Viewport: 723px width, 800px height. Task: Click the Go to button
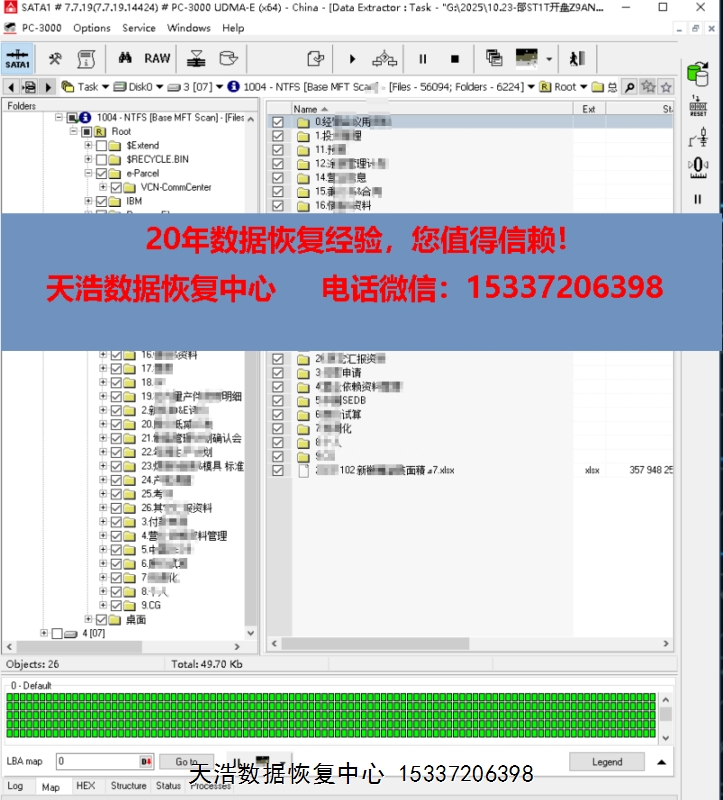(x=187, y=761)
